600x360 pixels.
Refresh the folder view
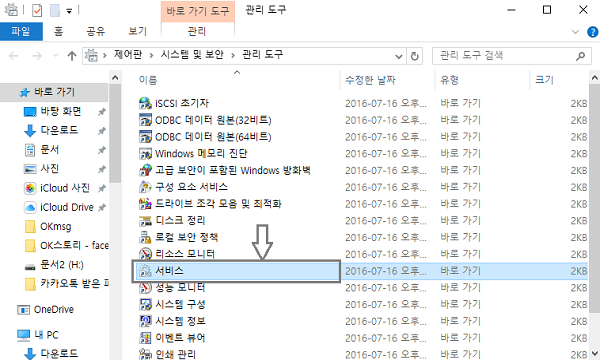point(414,56)
